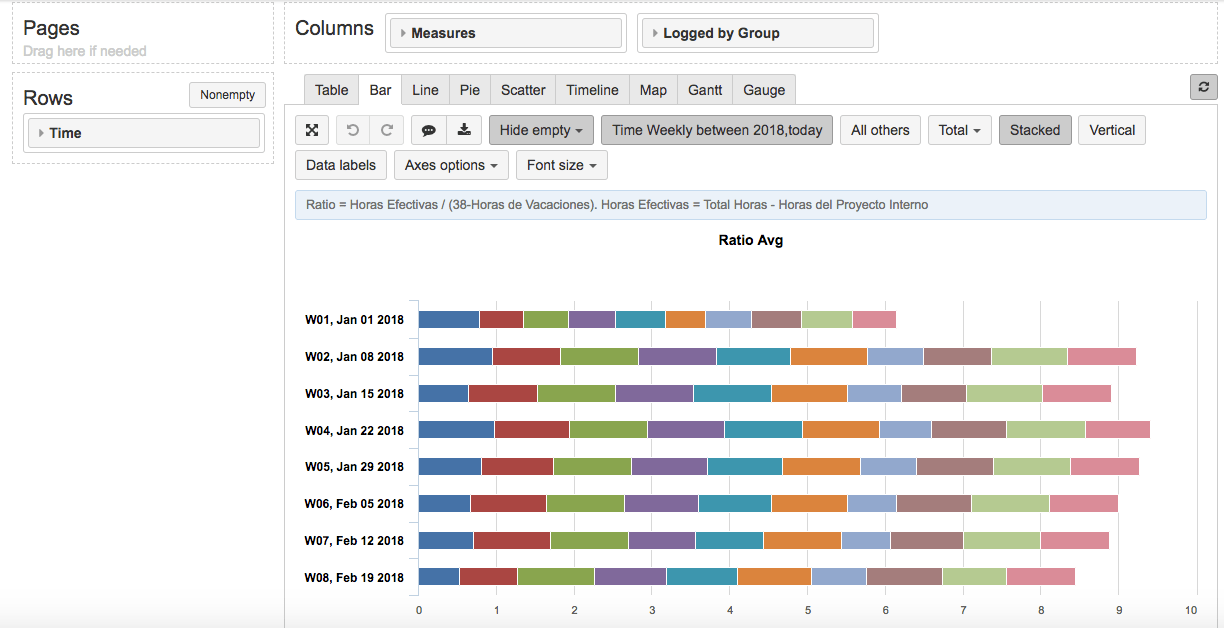This screenshot has height=628, width=1224.
Task: Toggle the Stacked bar option
Action: (x=1035, y=130)
